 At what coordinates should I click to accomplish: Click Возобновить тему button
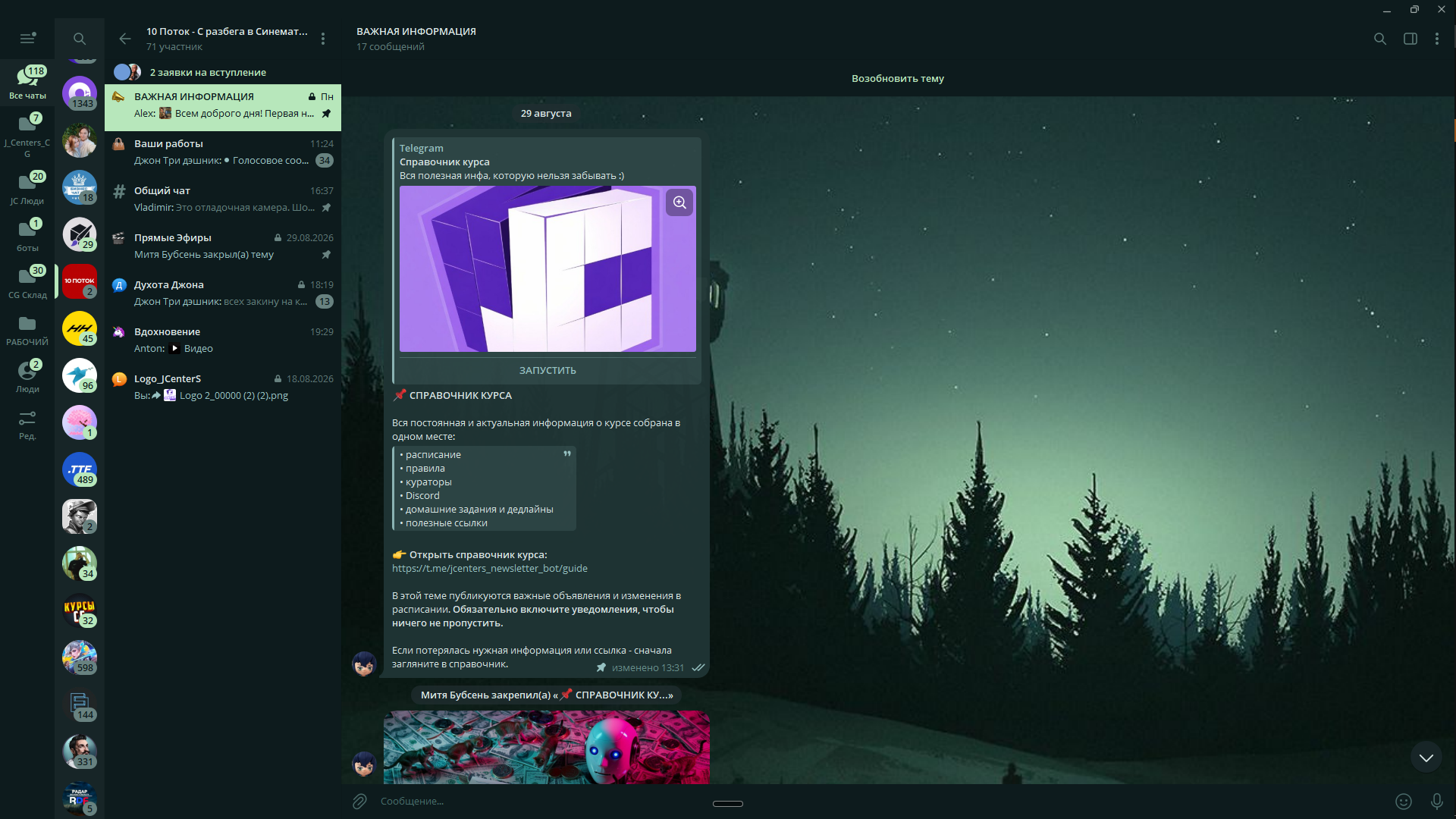click(x=898, y=78)
